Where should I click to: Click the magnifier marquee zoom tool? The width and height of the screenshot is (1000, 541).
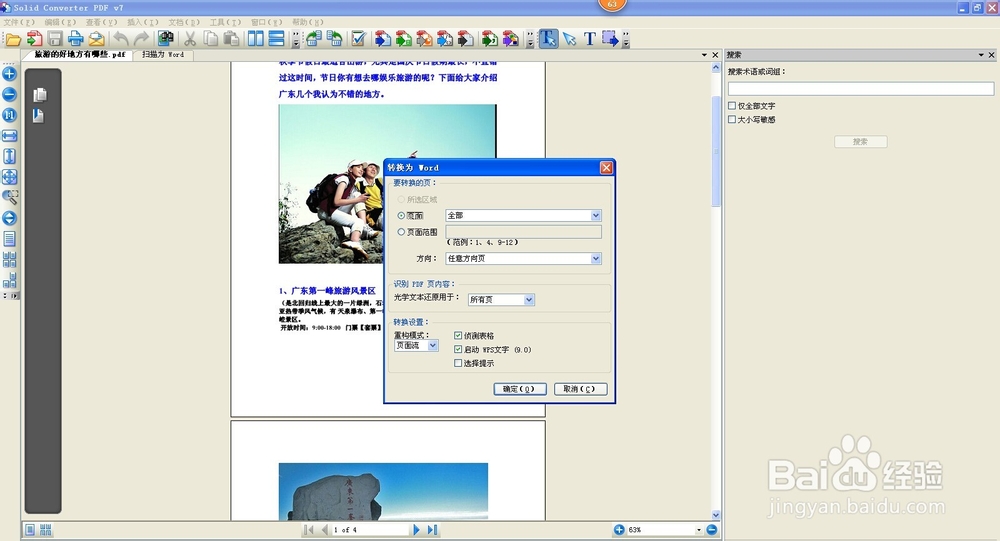[10, 197]
